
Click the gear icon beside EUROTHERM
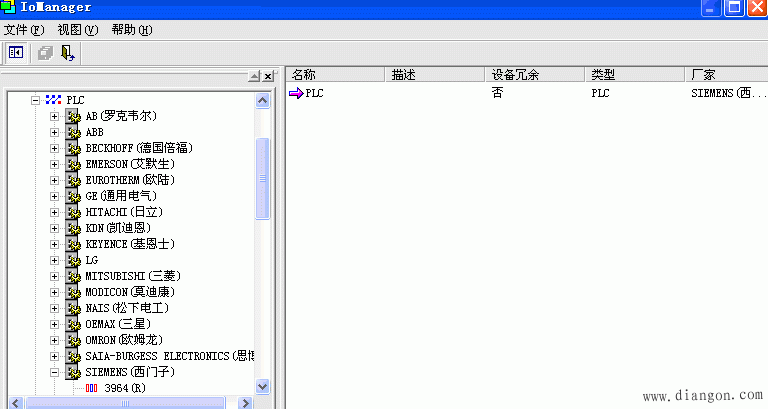point(73,180)
